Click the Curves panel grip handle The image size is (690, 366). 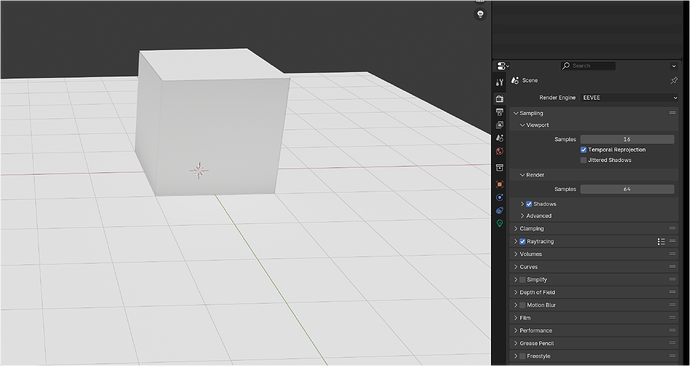click(672, 267)
